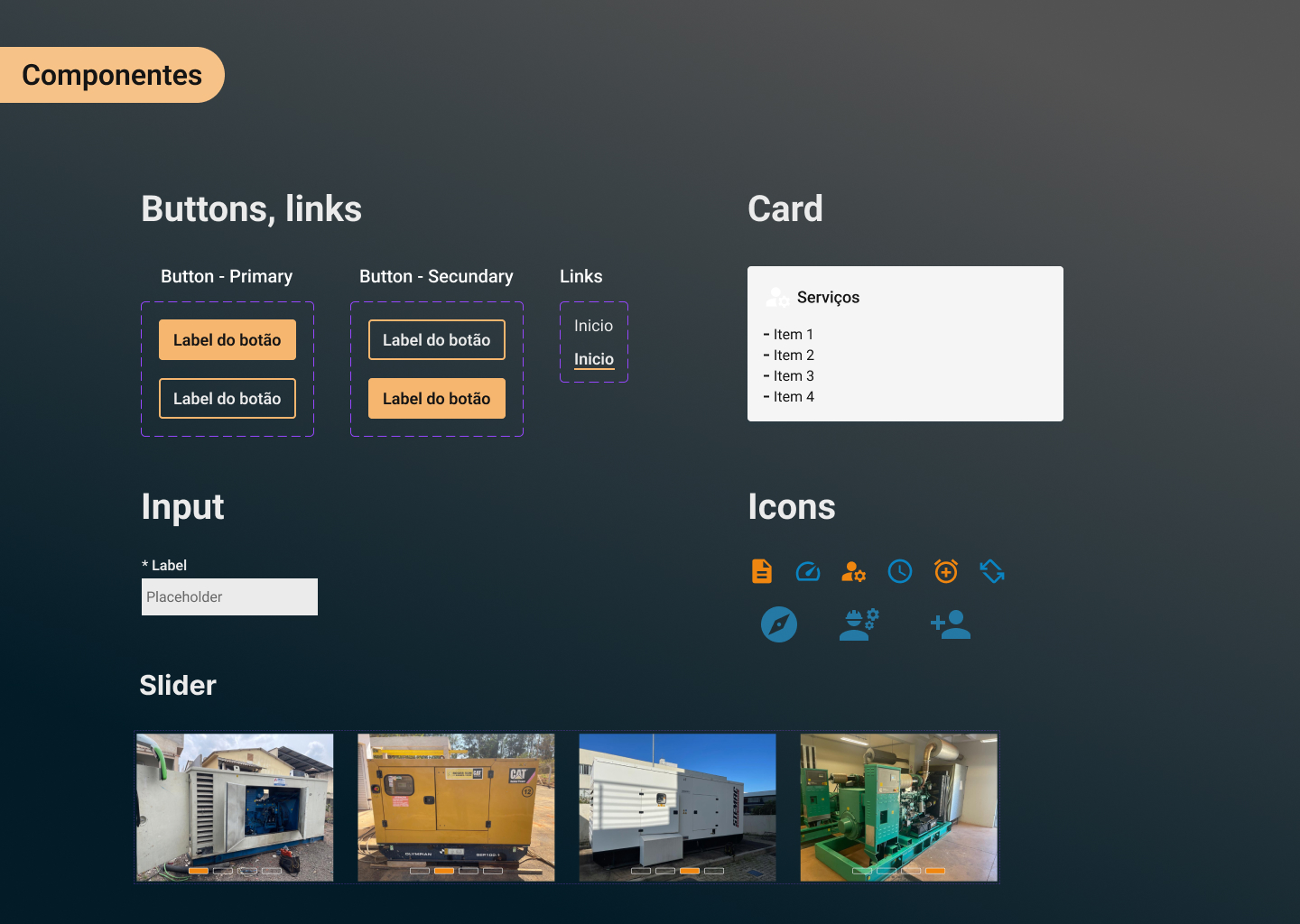Image resolution: width=1300 pixels, height=924 pixels.
Task: Click the filled Label do botão under Button - Primary
Action: point(227,340)
